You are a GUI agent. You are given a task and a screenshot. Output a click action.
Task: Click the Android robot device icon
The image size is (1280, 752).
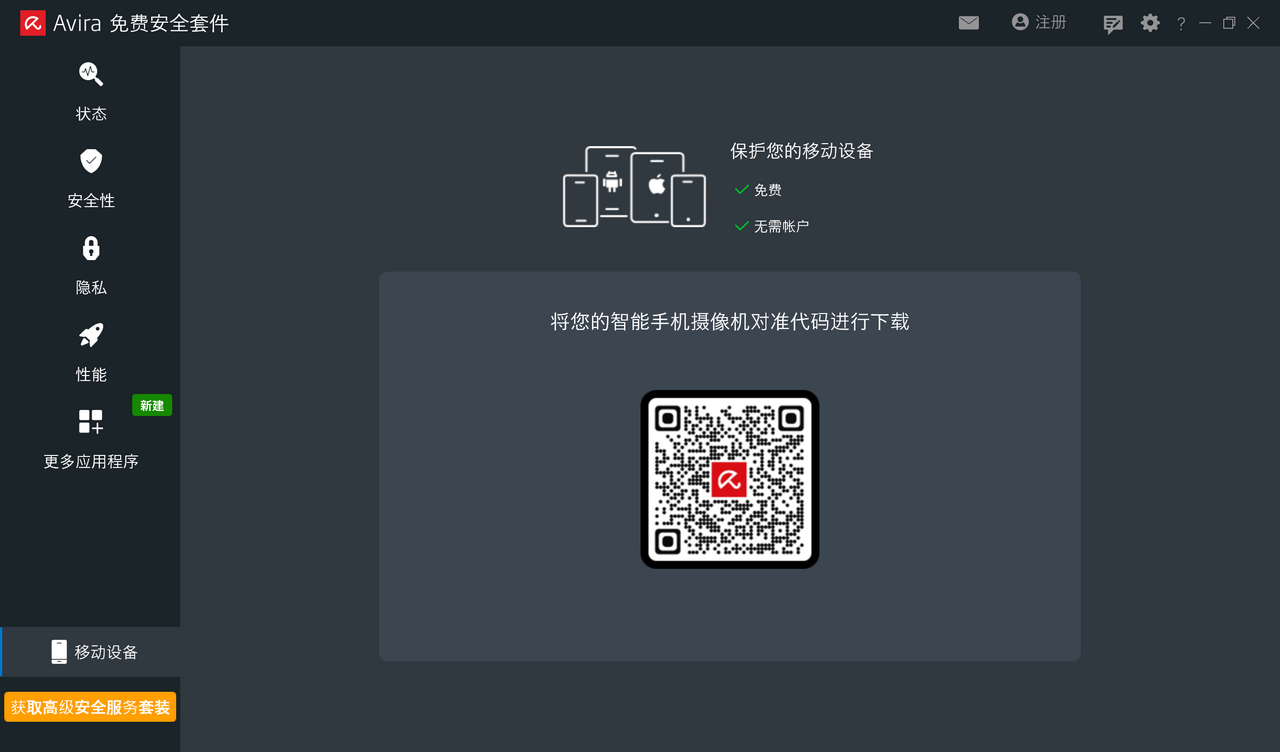pos(612,182)
